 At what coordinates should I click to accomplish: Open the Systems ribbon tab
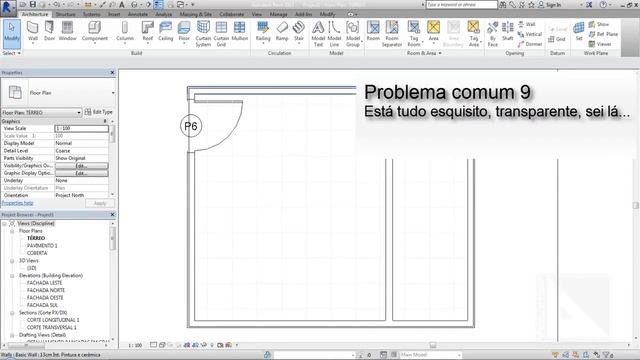coord(91,14)
